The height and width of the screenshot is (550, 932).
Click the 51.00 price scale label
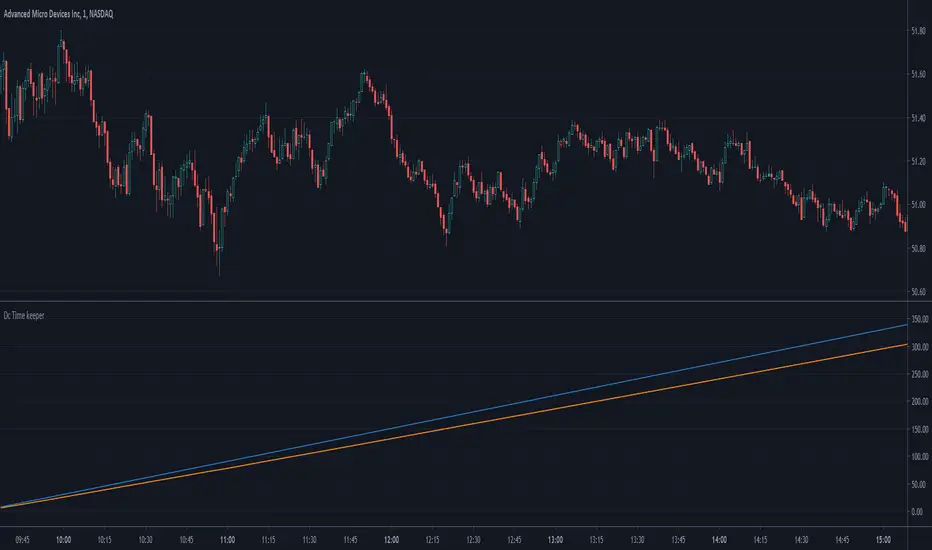[918, 205]
